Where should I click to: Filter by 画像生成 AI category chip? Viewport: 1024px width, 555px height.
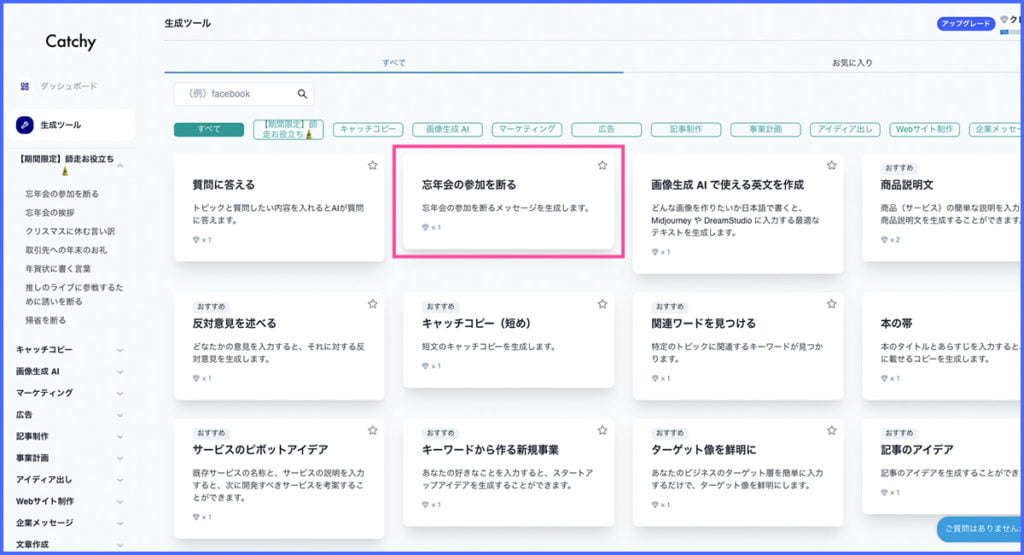click(x=447, y=129)
